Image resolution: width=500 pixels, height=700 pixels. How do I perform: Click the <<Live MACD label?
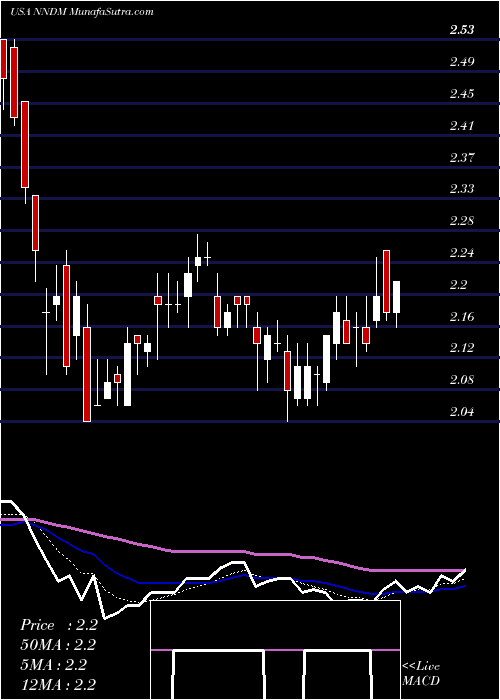pos(421,674)
